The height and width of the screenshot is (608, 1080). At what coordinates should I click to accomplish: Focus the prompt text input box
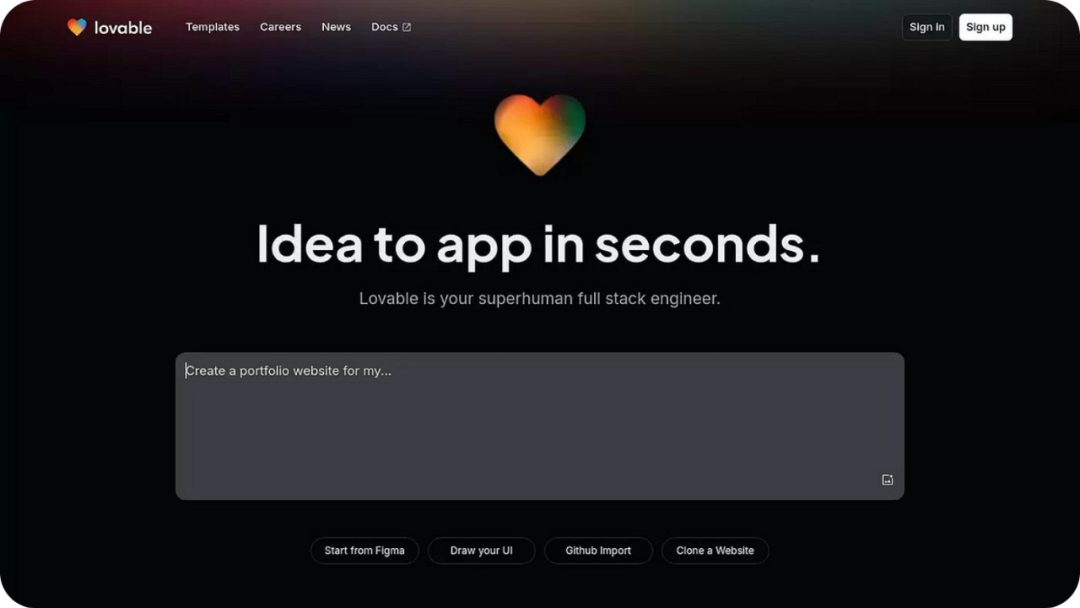tap(539, 426)
